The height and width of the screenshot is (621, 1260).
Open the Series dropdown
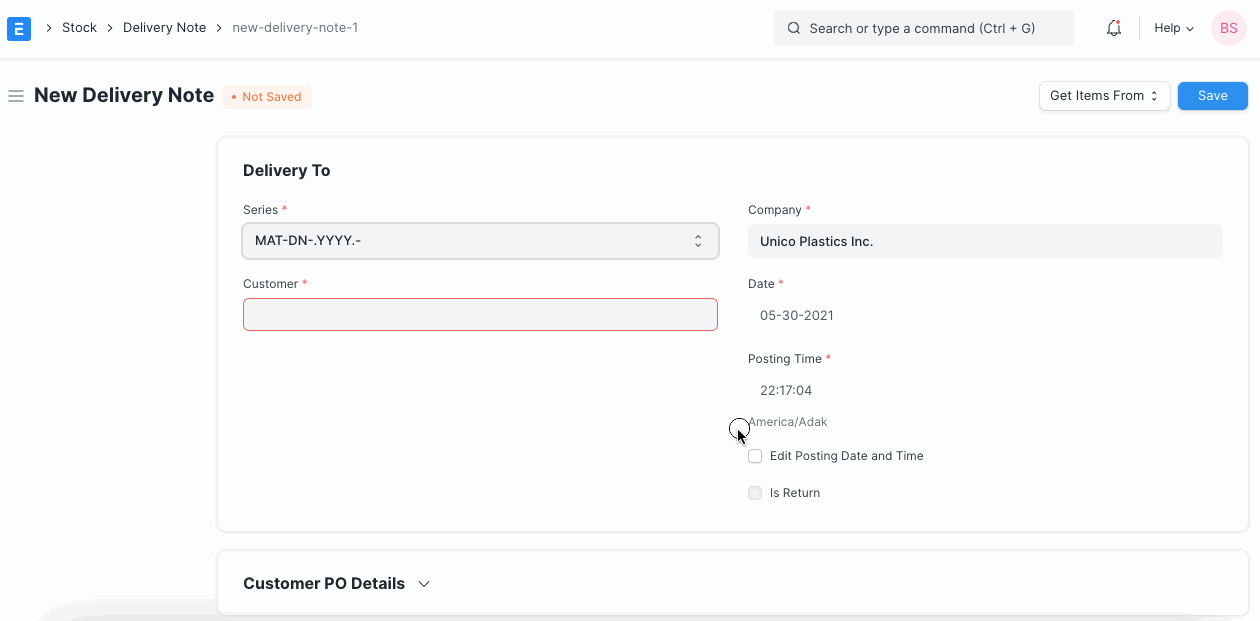480,241
